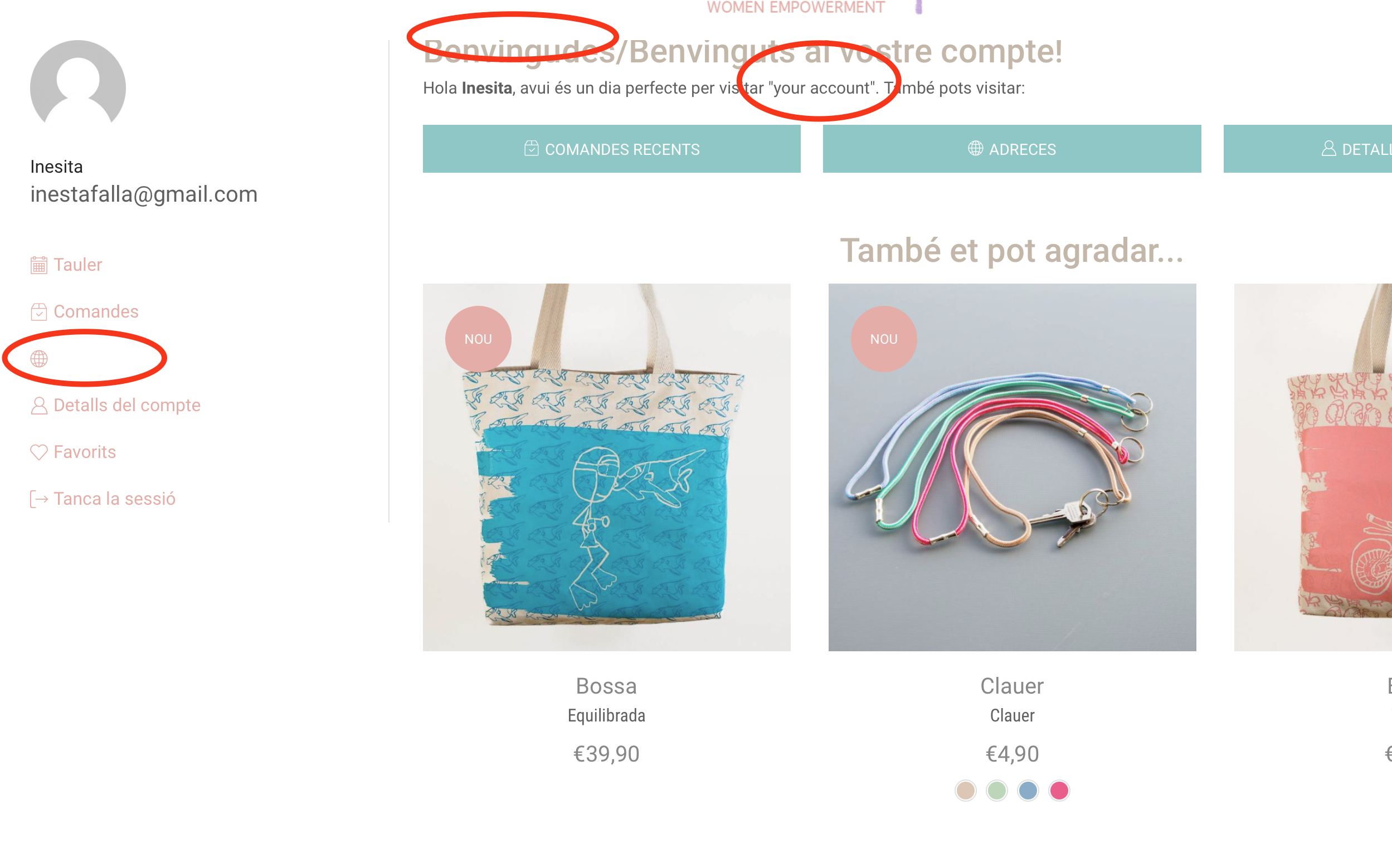The image size is (1392, 868).
Task: Pick the blue color swatch for Clauer
Action: tap(1028, 791)
